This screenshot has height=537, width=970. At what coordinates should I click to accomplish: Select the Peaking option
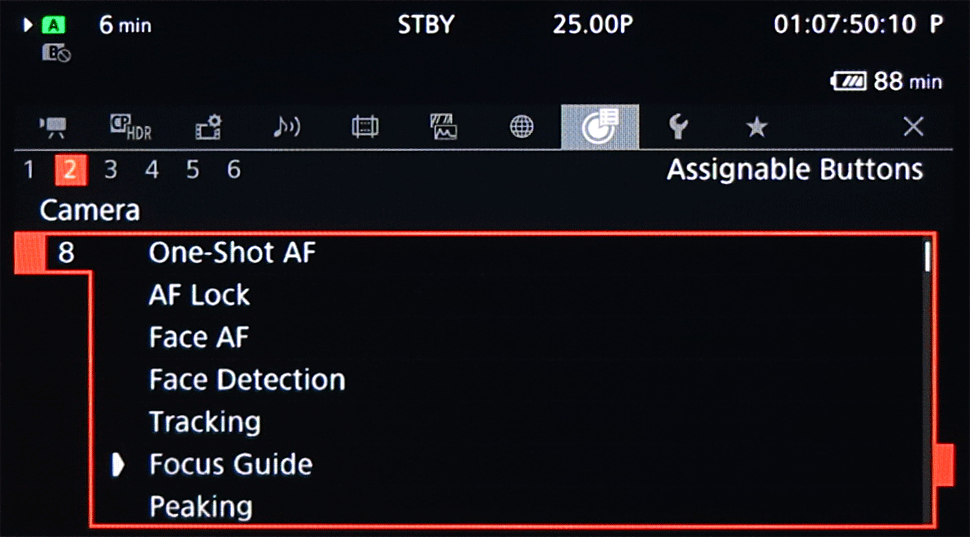click(201, 507)
